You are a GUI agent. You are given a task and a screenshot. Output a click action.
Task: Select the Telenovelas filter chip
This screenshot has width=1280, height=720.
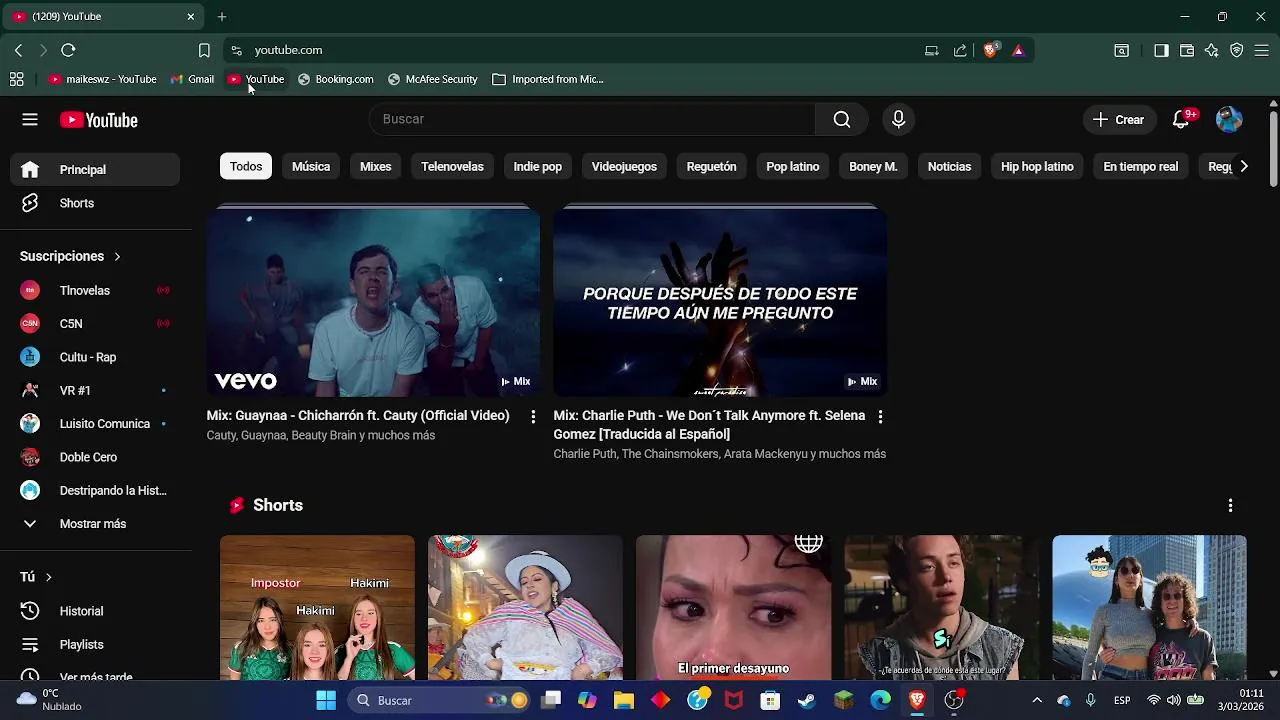tap(452, 167)
